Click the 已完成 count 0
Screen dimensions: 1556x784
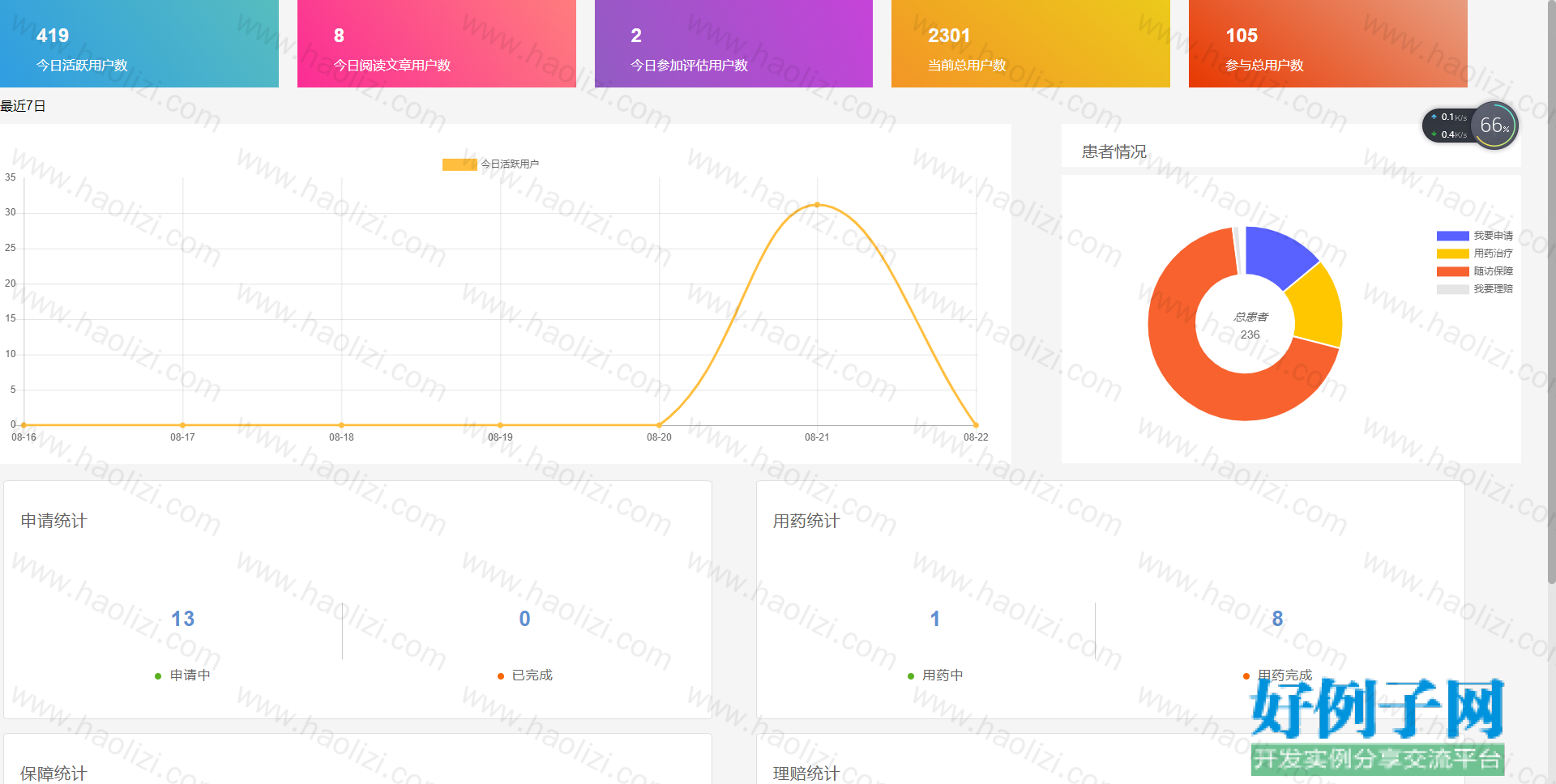(x=524, y=619)
